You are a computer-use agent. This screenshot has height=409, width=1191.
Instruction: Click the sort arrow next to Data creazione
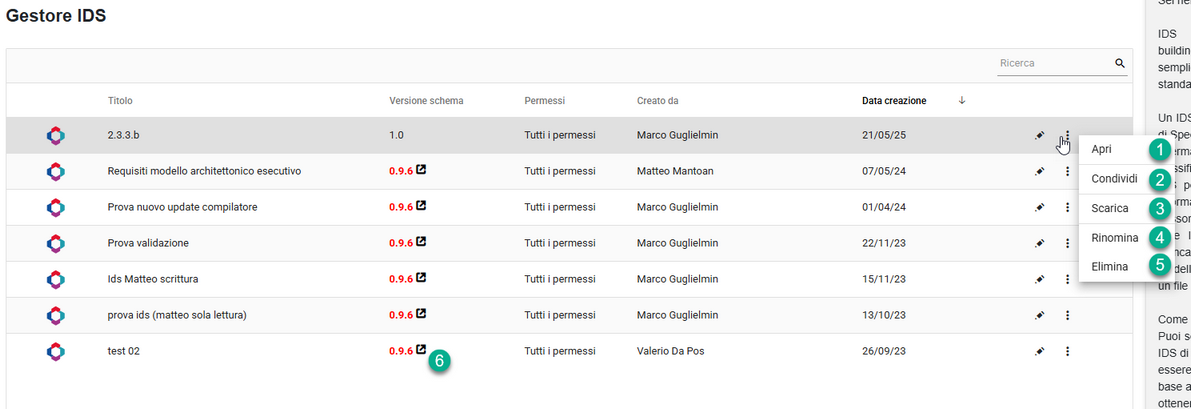point(962,100)
